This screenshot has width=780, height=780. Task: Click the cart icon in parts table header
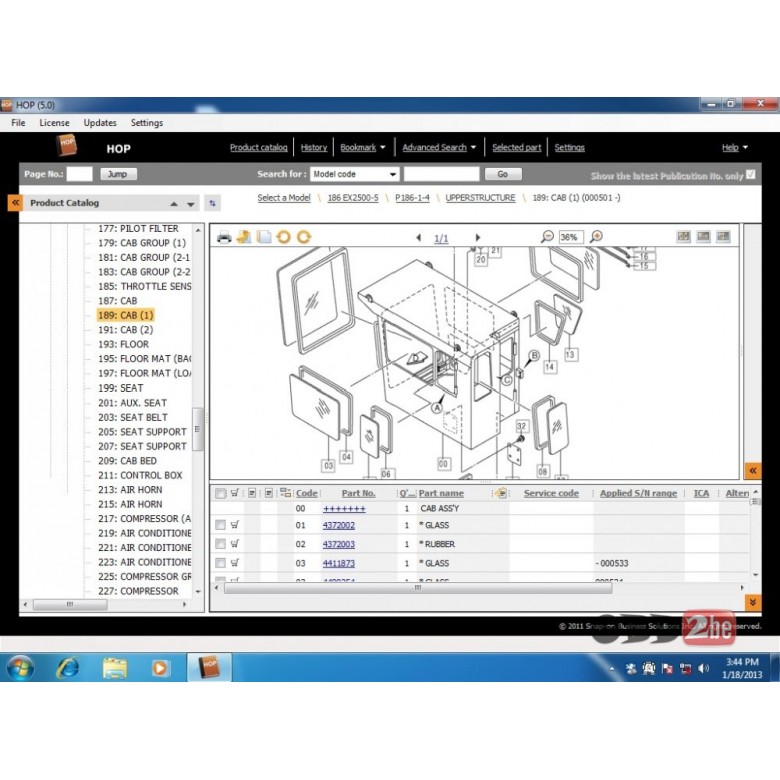click(x=235, y=492)
